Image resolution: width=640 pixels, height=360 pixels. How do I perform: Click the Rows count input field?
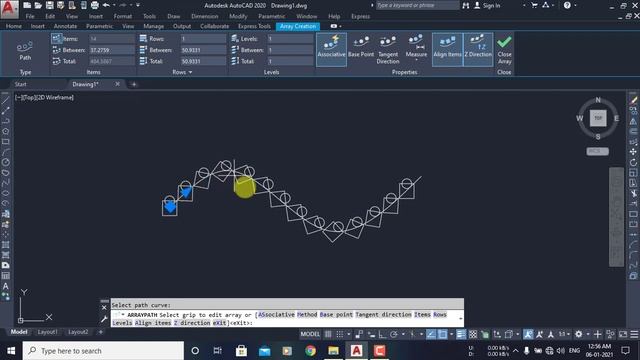(x=203, y=39)
